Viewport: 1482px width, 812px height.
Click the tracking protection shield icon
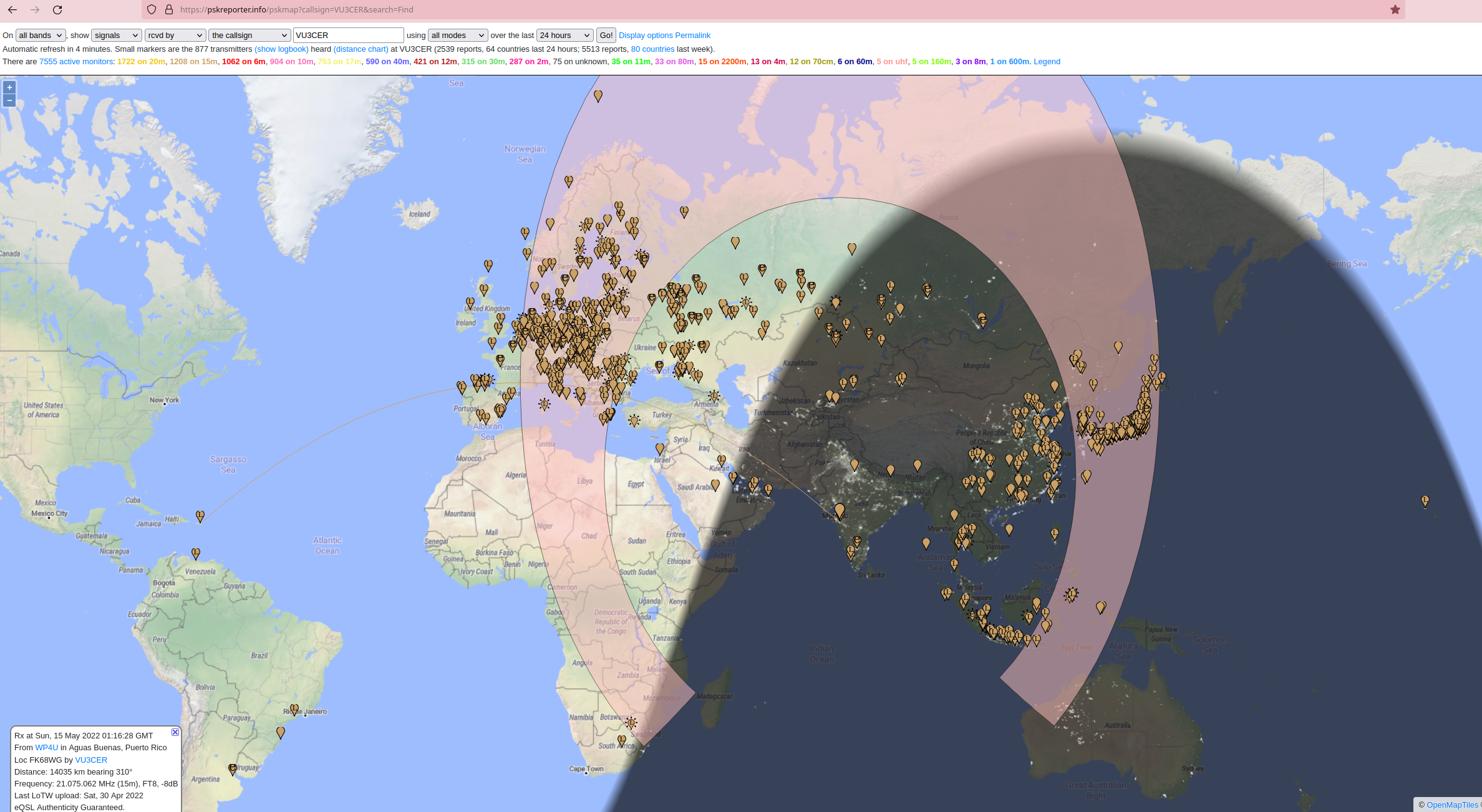point(152,10)
